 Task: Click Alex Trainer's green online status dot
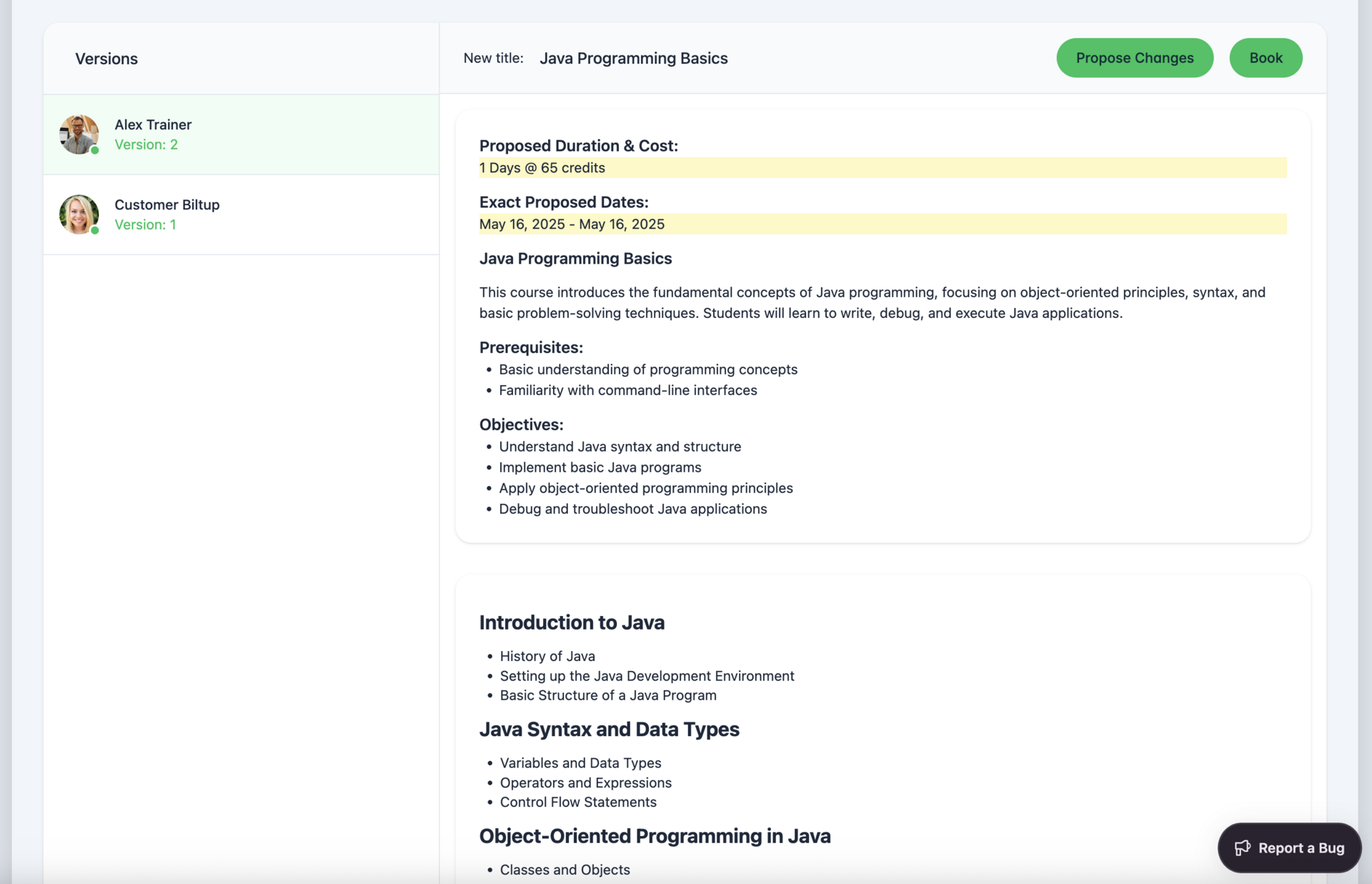click(x=95, y=150)
